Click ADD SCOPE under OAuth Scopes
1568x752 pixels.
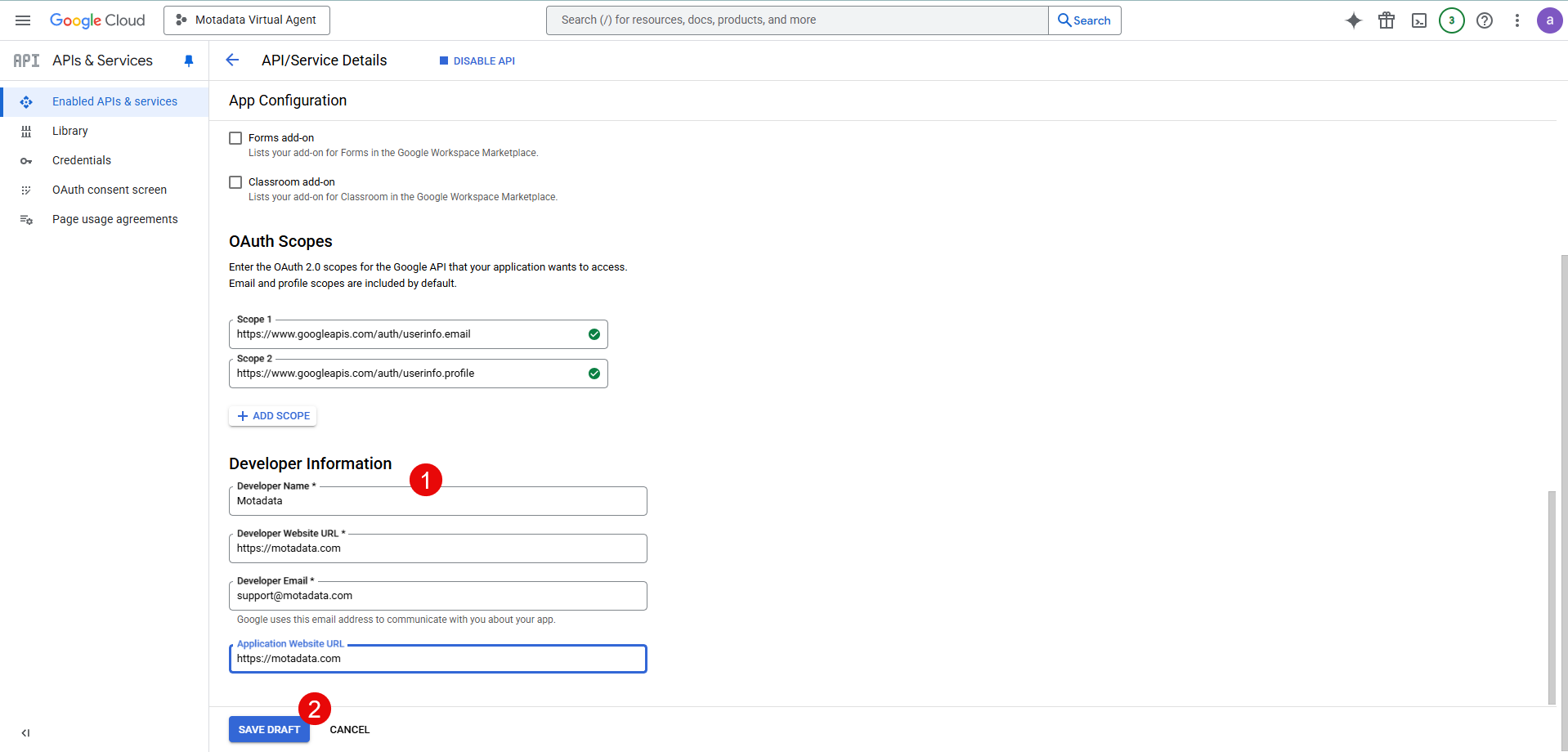click(272, 415)
